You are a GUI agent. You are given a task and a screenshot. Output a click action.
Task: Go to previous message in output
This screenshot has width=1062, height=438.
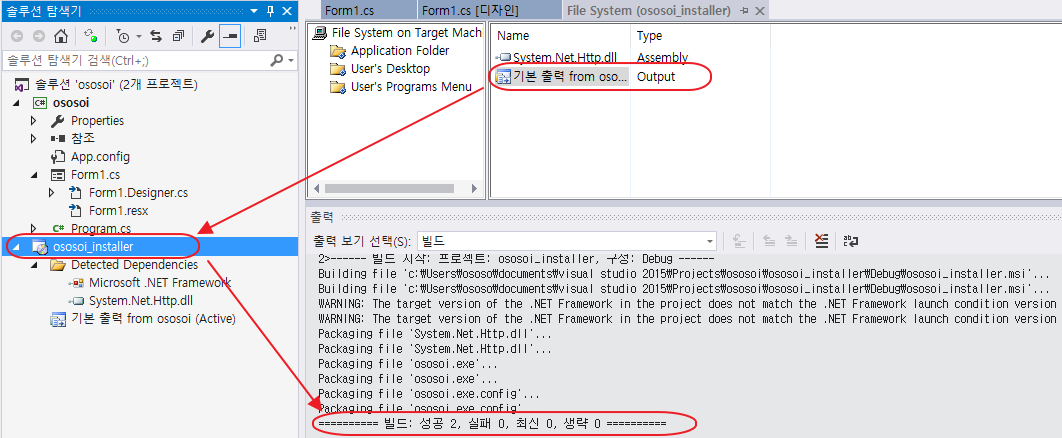tap(769, 241)
